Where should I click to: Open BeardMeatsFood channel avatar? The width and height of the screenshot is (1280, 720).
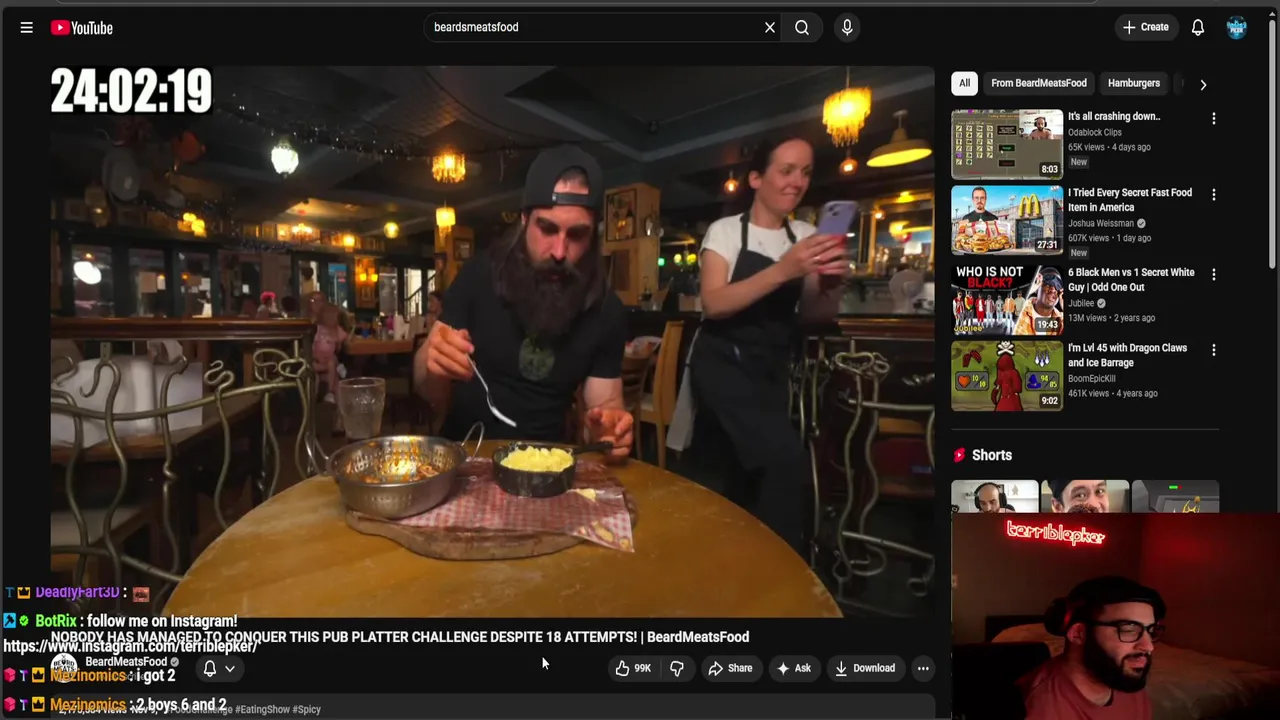(64, 666)
